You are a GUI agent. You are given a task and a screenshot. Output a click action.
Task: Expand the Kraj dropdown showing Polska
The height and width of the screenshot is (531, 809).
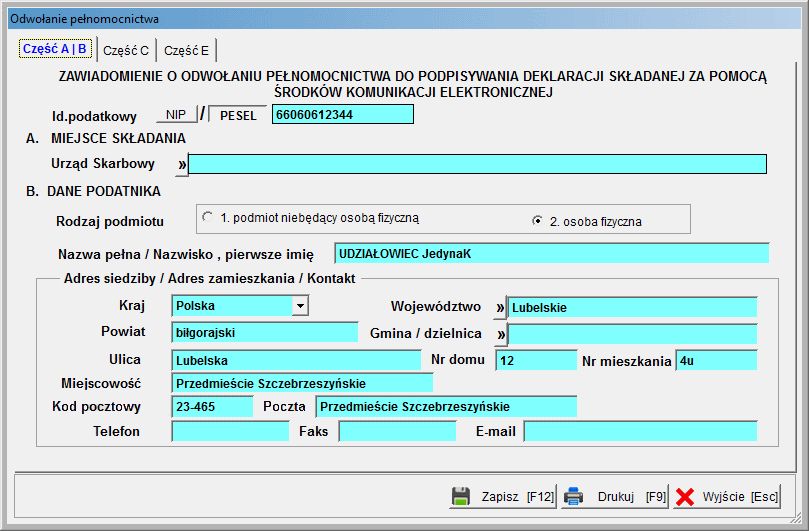[x=300, y=305]
